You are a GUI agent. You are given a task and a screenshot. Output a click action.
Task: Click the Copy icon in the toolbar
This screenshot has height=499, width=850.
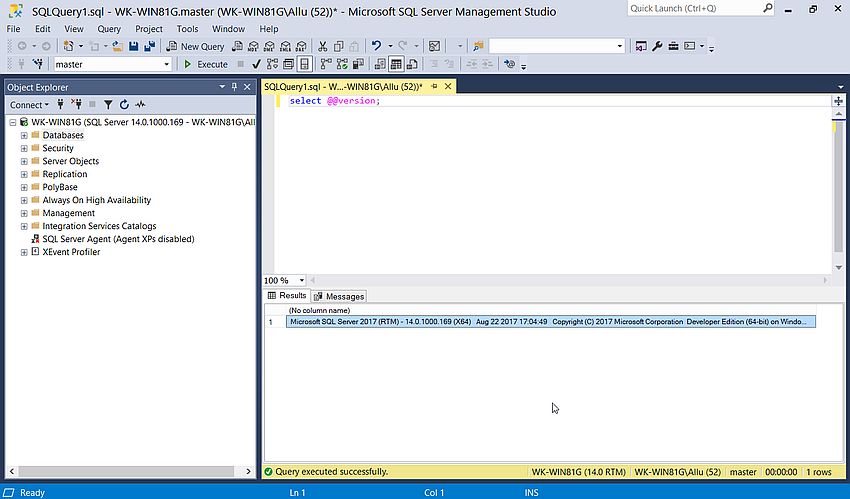(338, 47)
